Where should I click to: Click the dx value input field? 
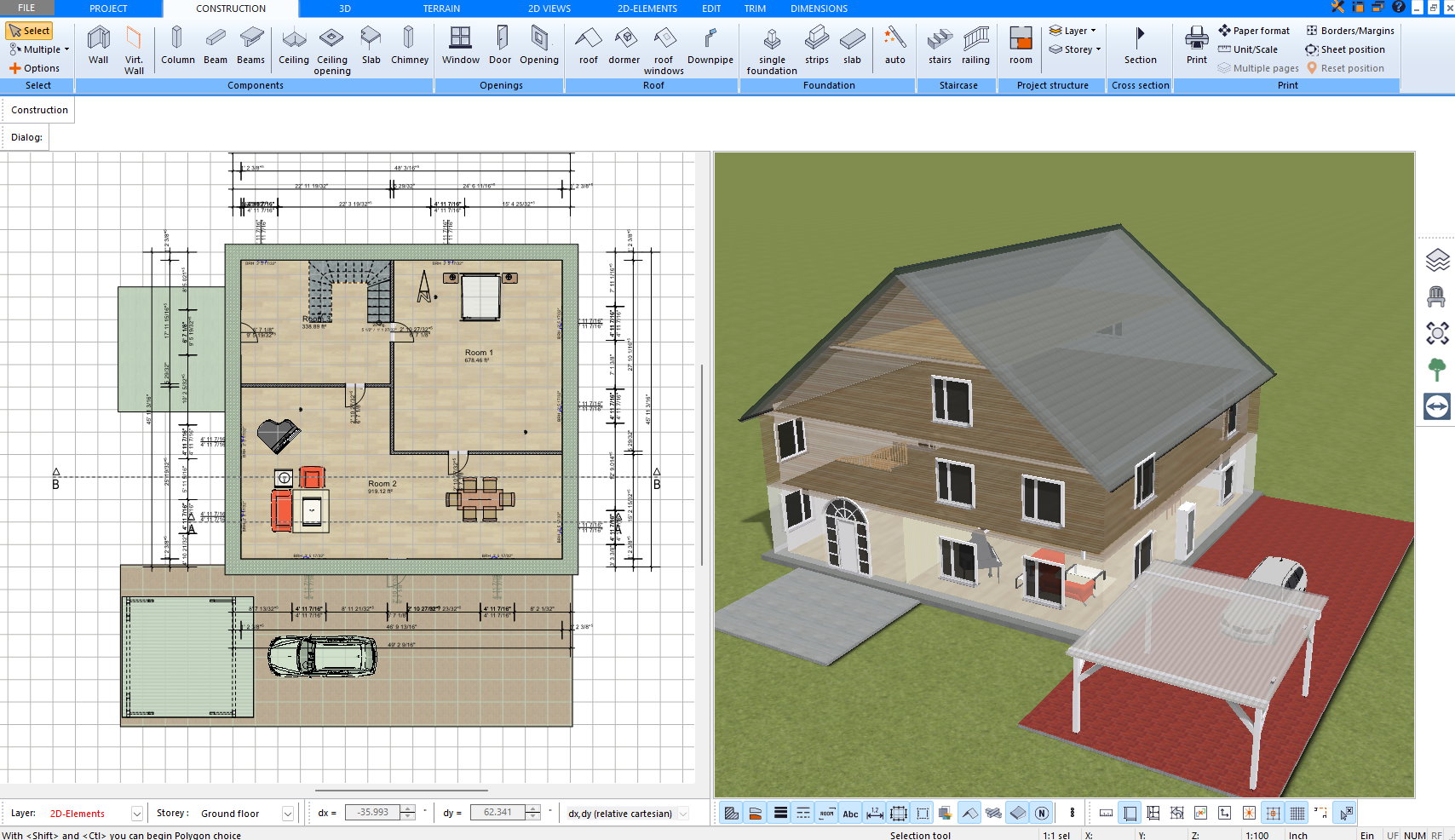(x=372, y=813)
